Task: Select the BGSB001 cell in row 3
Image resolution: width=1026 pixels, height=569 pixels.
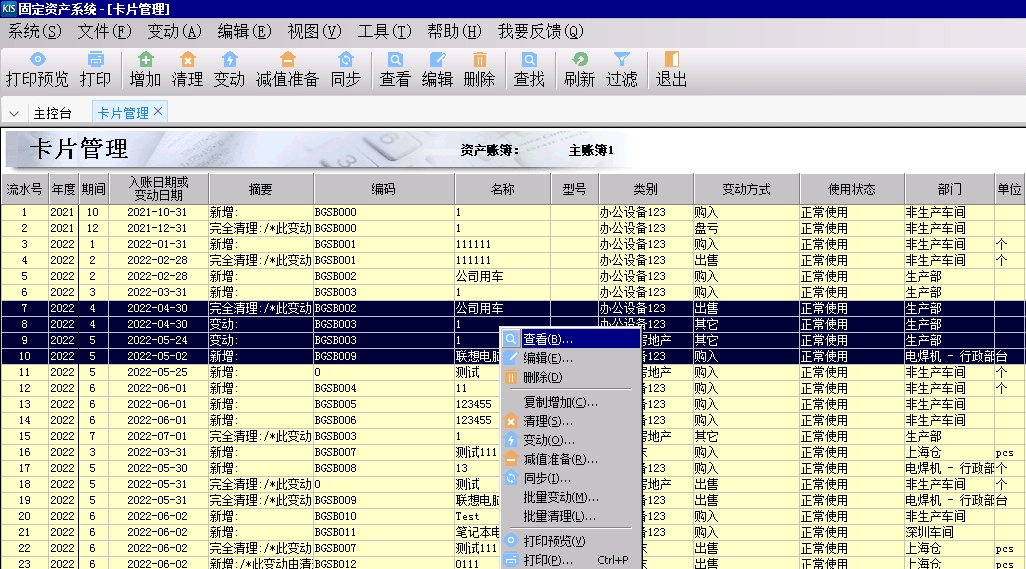Action: click(x=383, y=244)
